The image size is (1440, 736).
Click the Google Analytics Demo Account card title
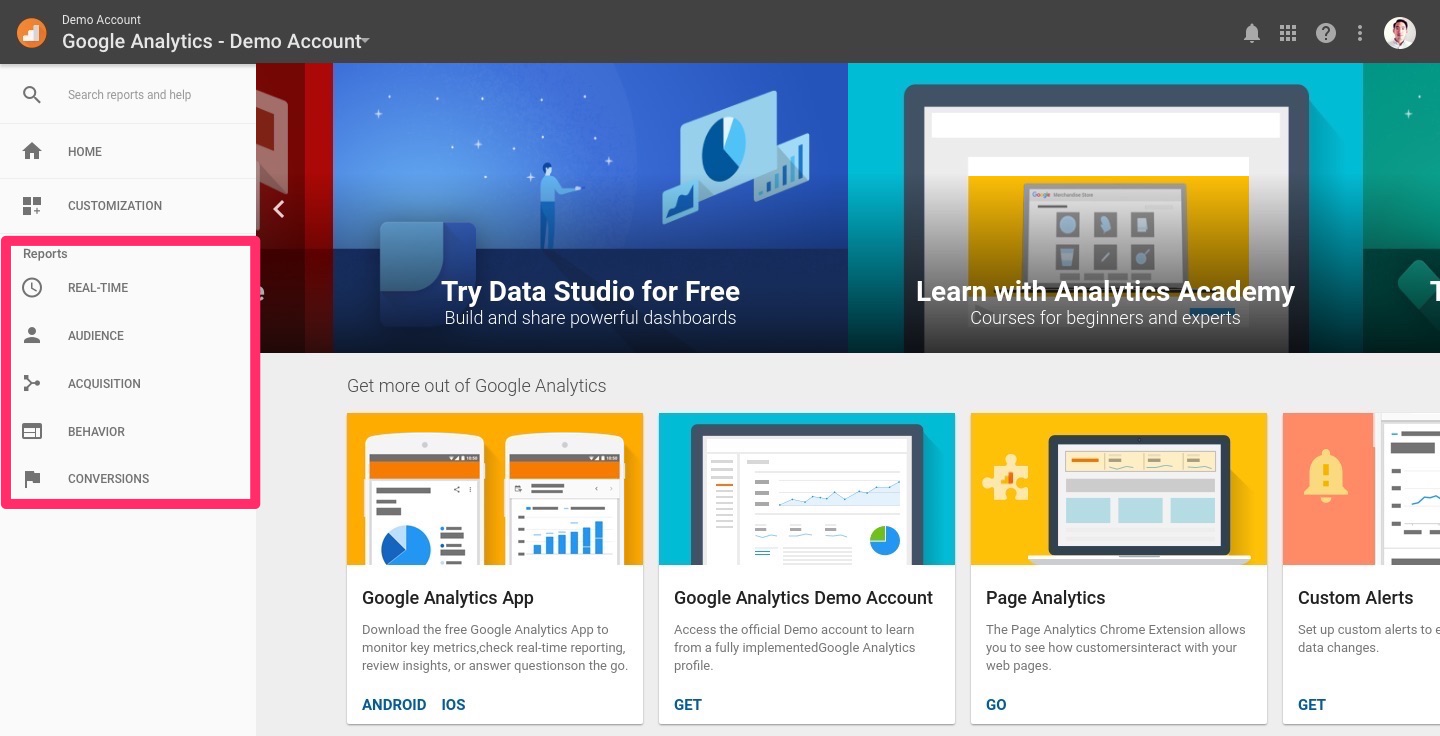click(x=803, y=598)
